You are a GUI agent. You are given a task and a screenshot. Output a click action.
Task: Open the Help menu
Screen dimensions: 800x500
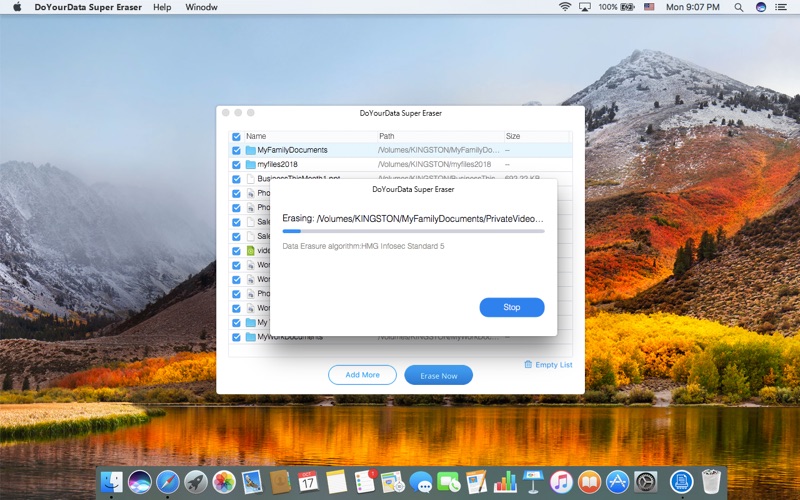[162, 7]
